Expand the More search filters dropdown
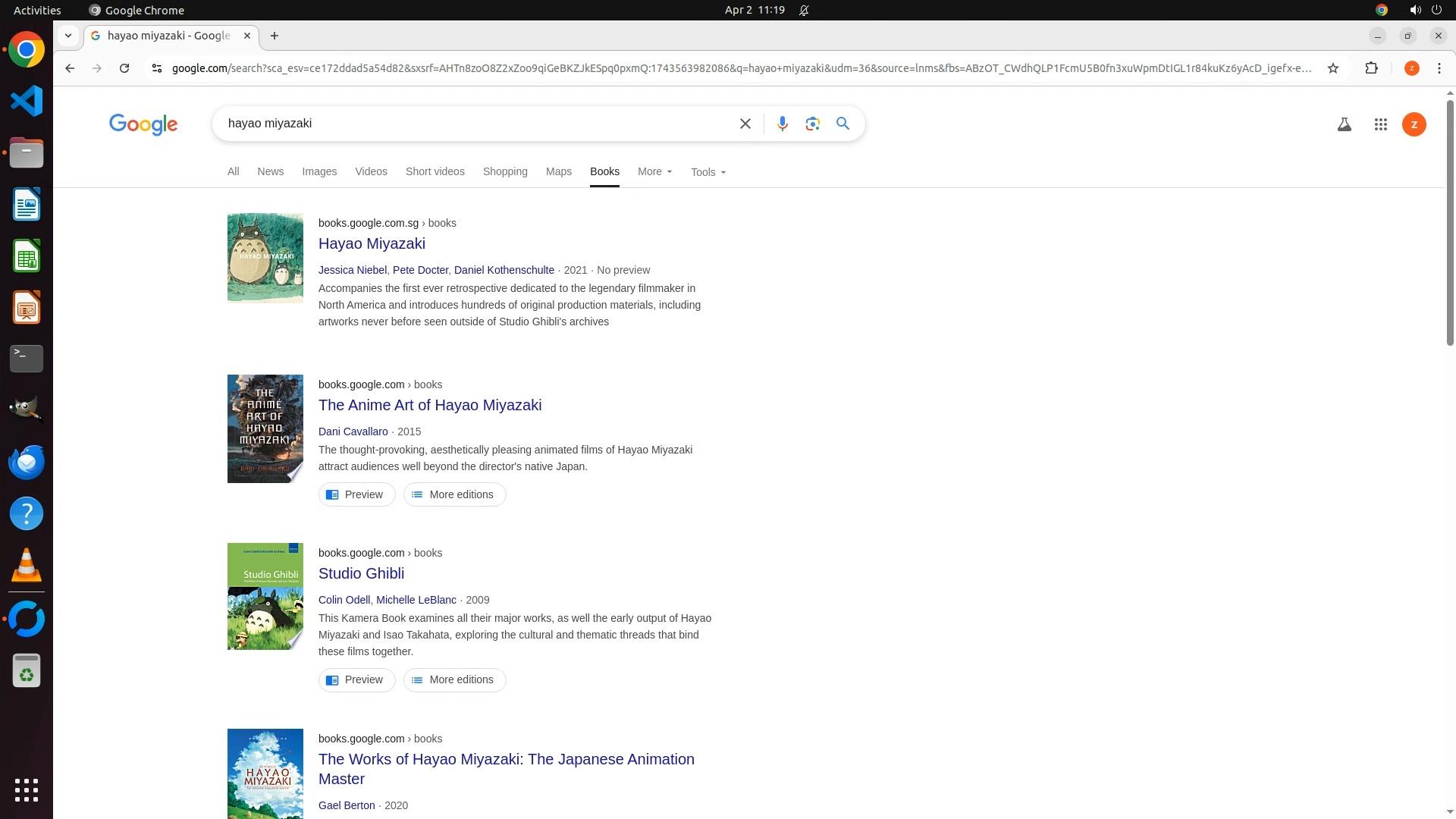The image size is (1456, 819). pos(654,172)
